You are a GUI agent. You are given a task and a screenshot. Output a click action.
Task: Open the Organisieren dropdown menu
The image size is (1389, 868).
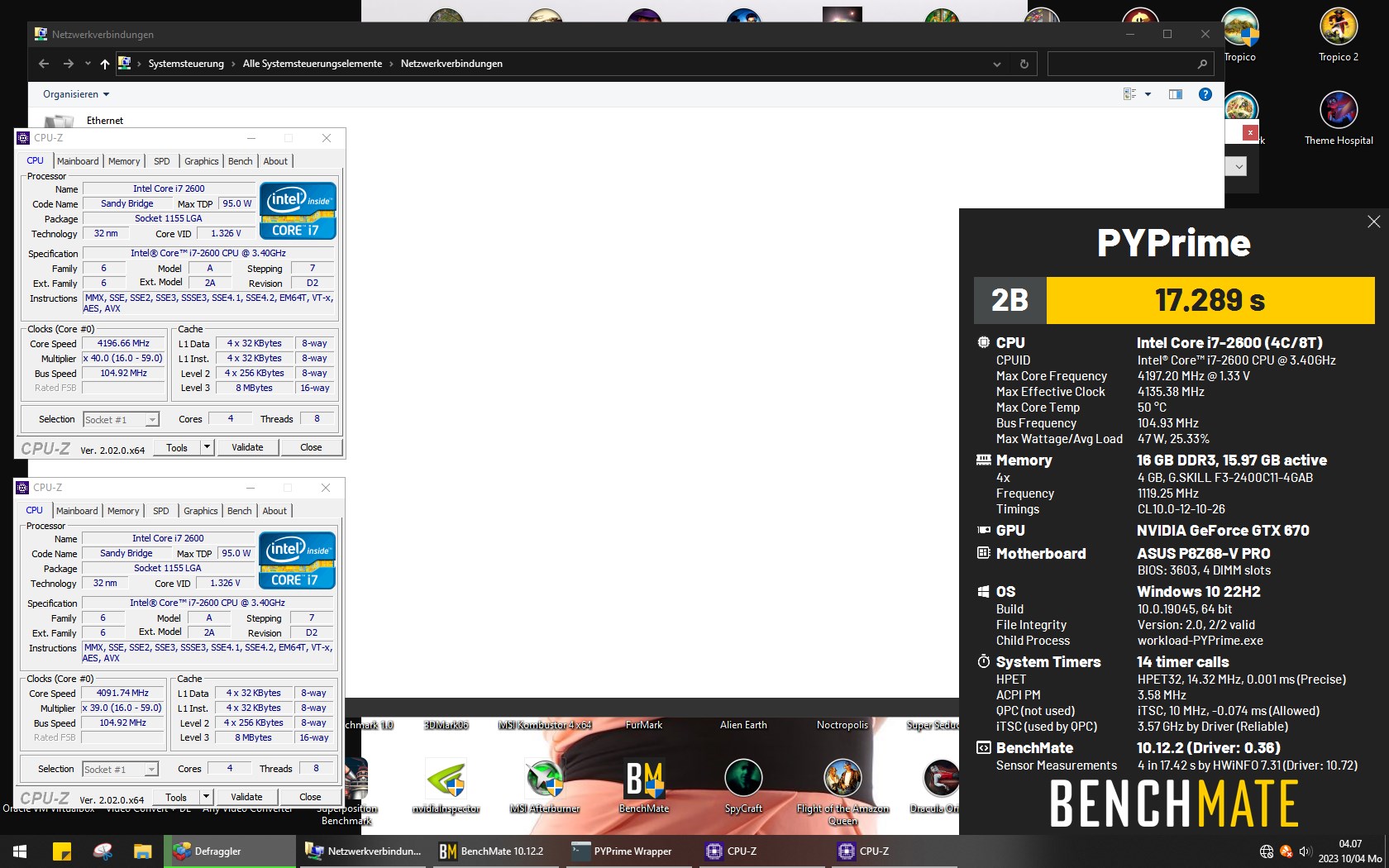pyautogui.click(x=76, y=94)
